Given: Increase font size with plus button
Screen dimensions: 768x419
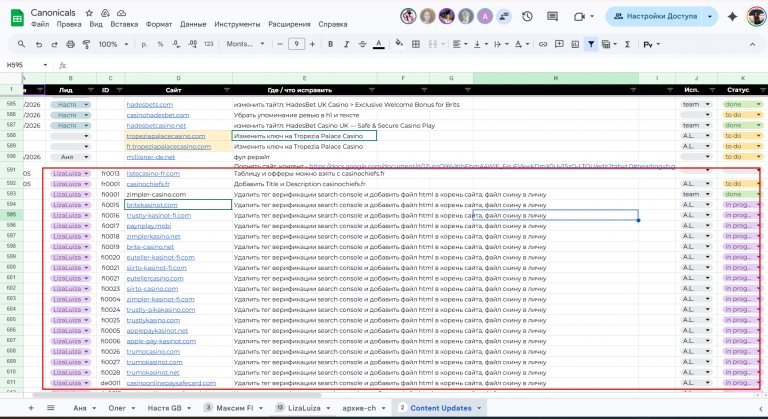Looking at the screenshot, I should (312, 44).
